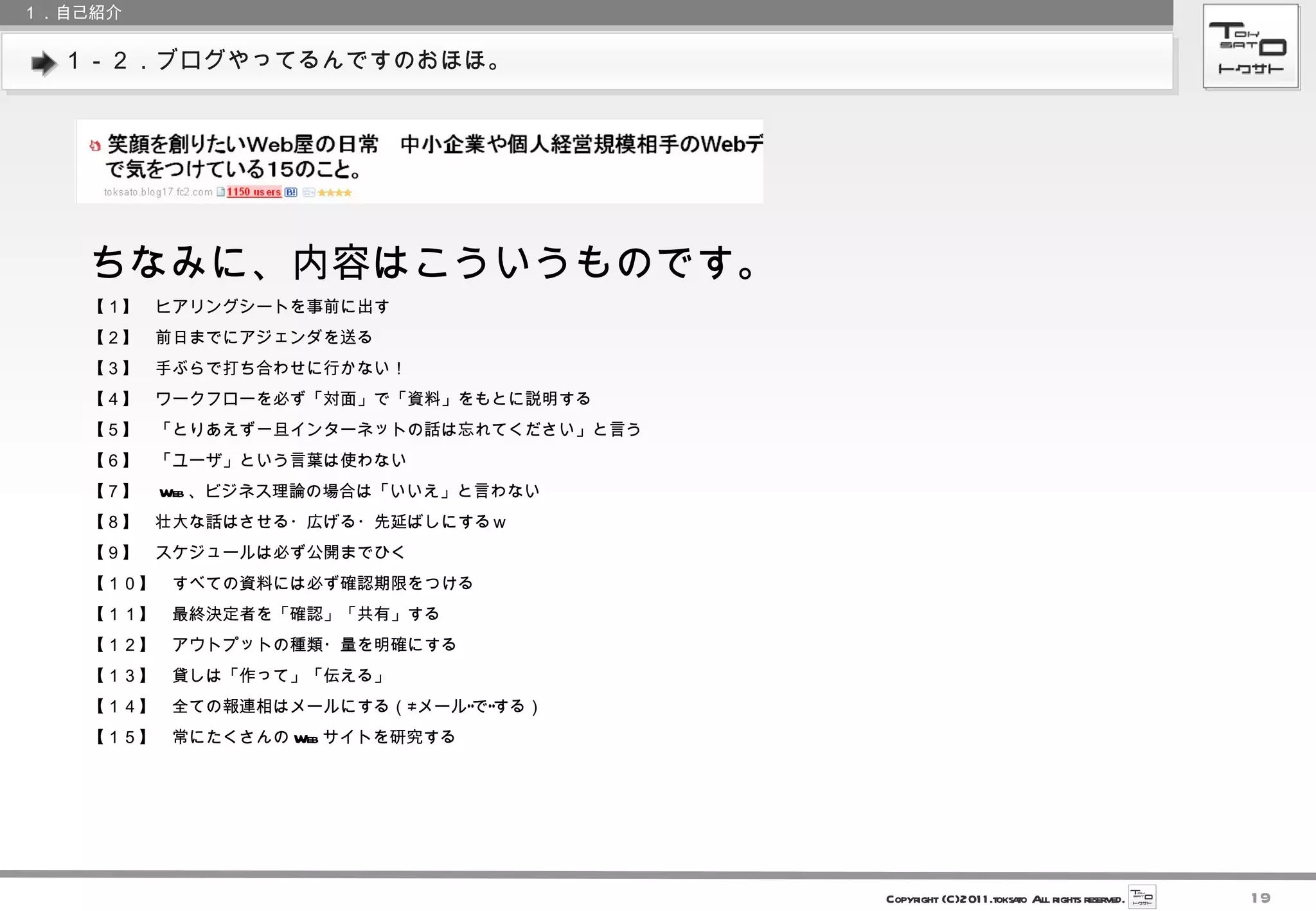Click the page number 19
The height and width of the screenshot is (911, 1316).
(1261, 898)
